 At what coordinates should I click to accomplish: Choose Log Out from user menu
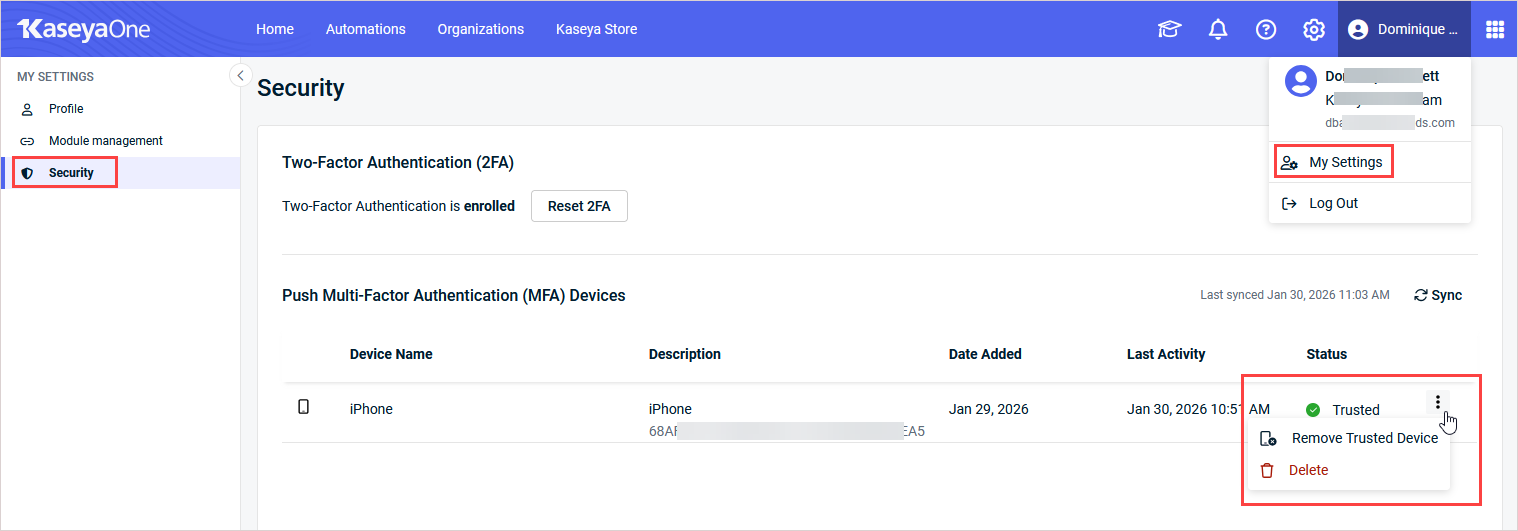(x=1332, y=203)
